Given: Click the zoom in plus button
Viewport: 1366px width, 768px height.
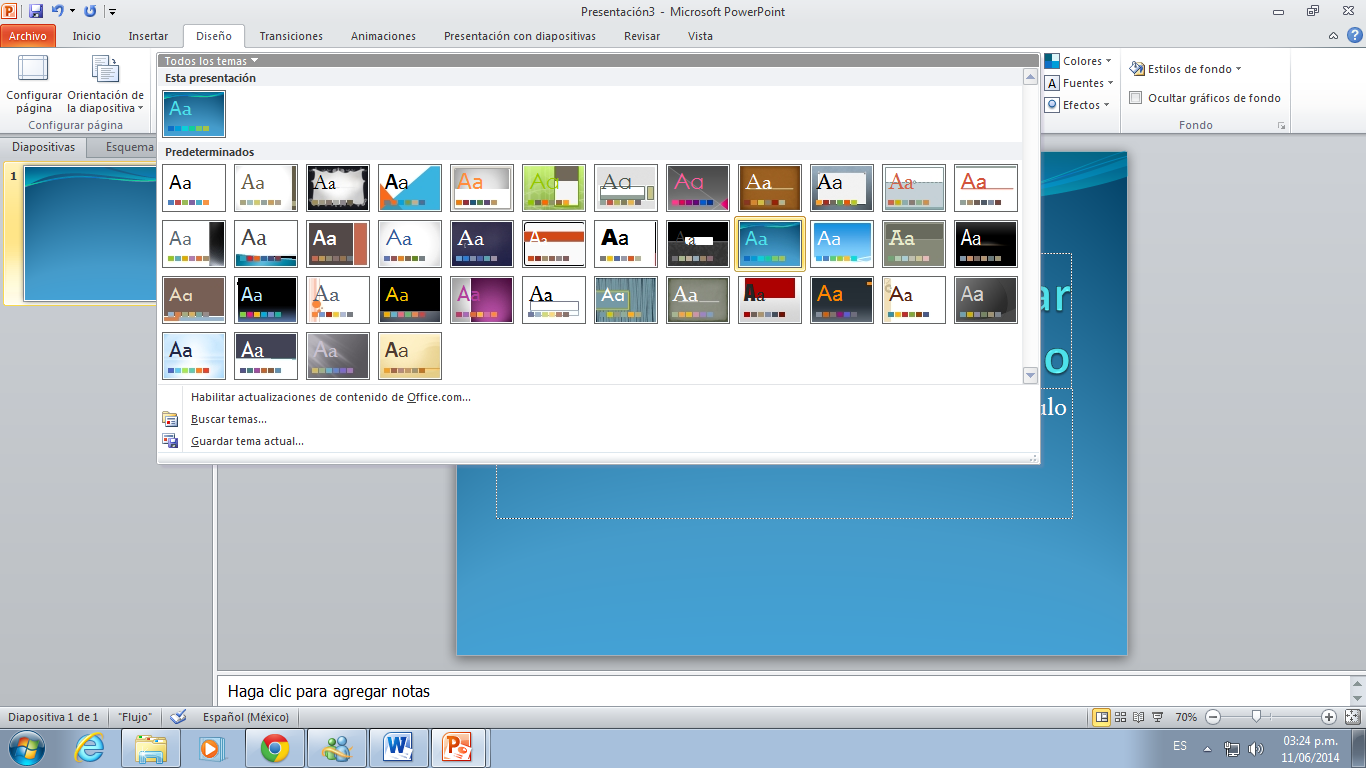Looking at the screenshot, I should 1328,717.
